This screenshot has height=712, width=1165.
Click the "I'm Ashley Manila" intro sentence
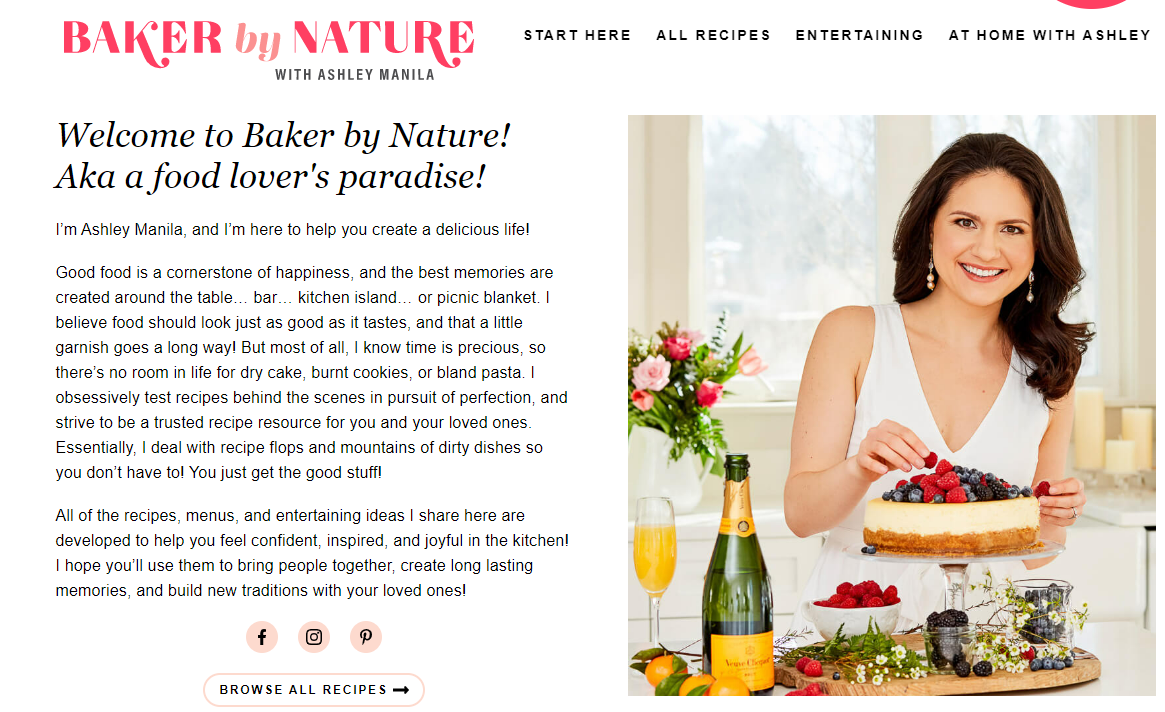pyautogui.click(x=292, y=230)
